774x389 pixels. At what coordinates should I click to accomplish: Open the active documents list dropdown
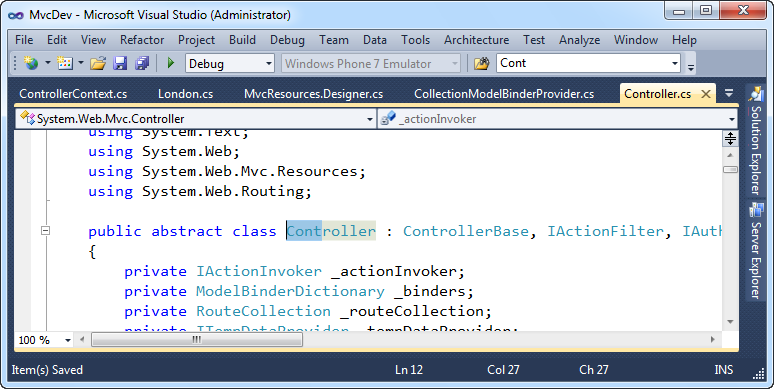click(729, 93)
